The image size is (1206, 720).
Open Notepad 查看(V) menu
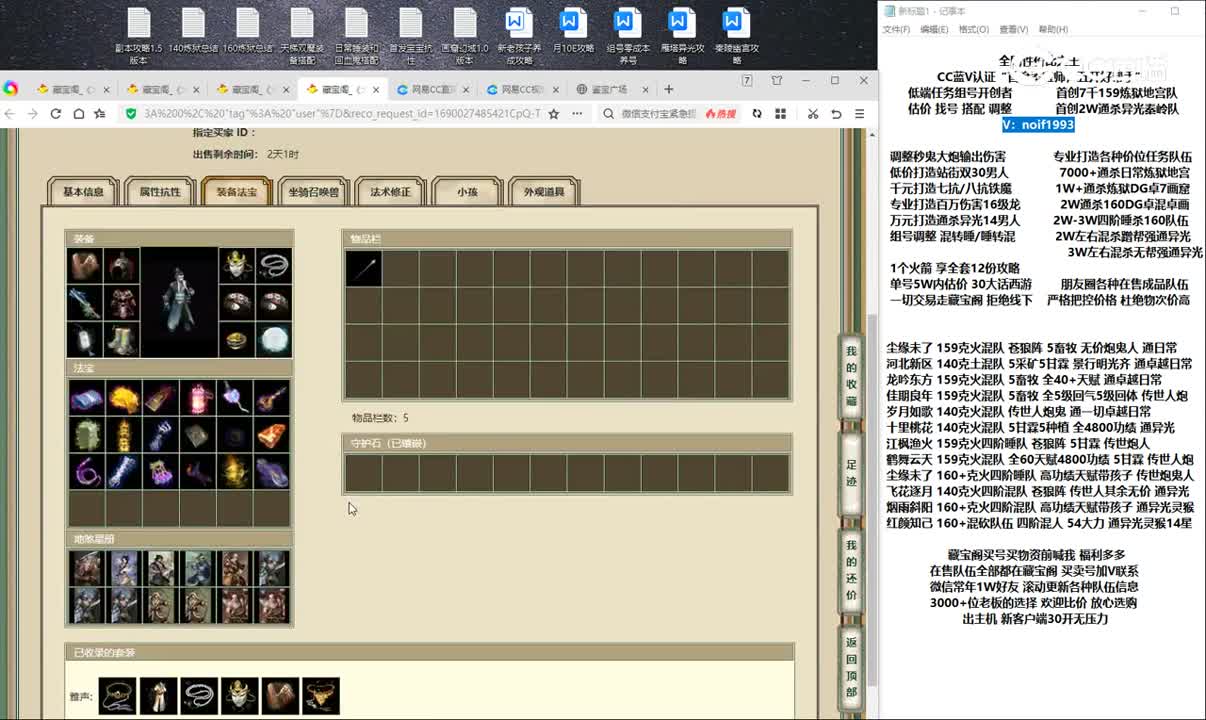[x=1013, y=30]
